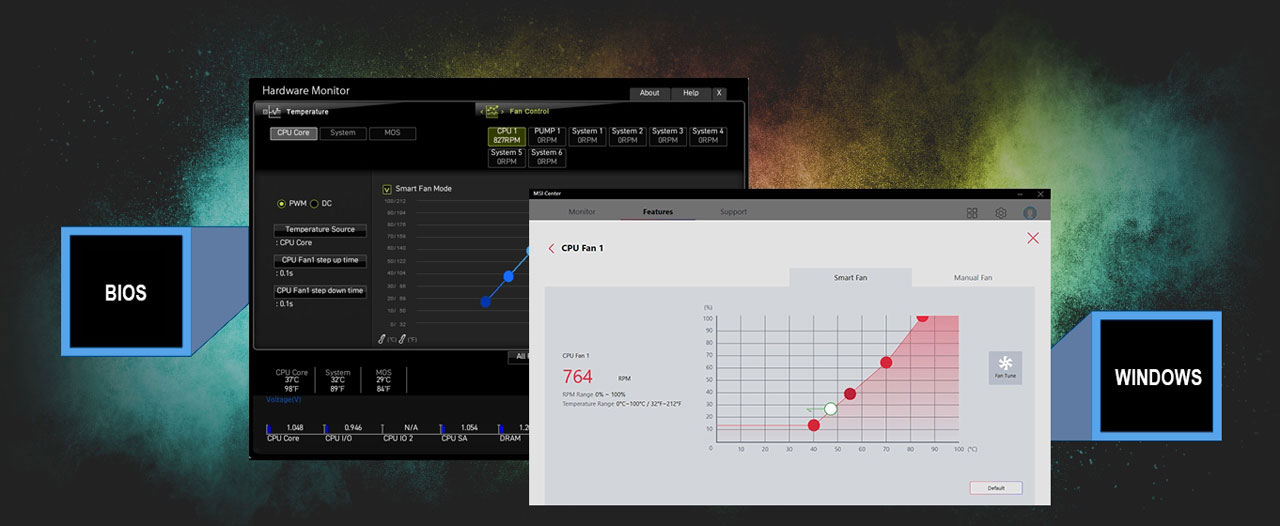The width and height of the screenshot is (1280, 526).
Task: Click the left chevron beside Fan Control
Action: pos(481,112)
